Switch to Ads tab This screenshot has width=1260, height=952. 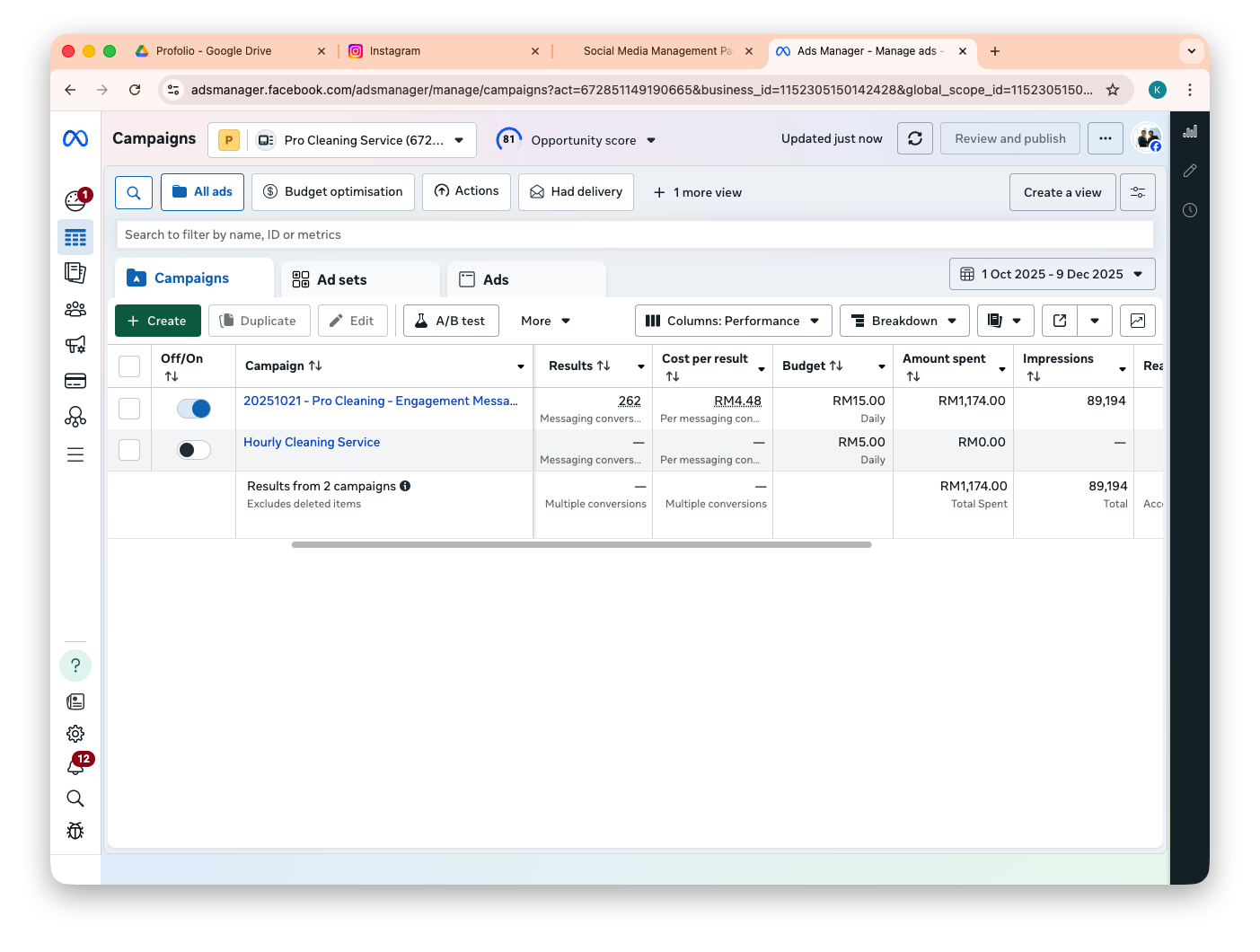tap(526, 279)
